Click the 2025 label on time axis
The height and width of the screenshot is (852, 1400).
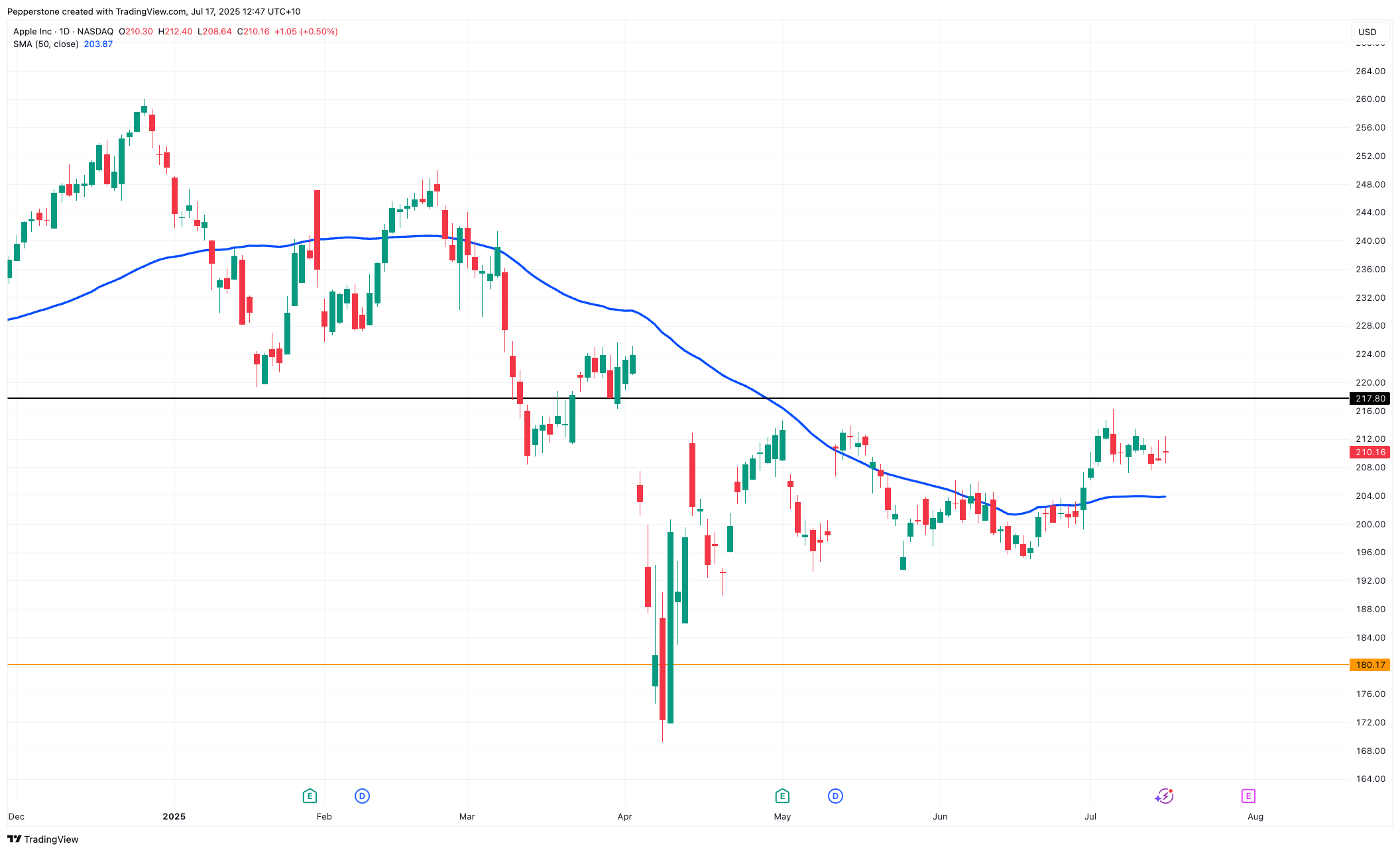tap(174, 816)
